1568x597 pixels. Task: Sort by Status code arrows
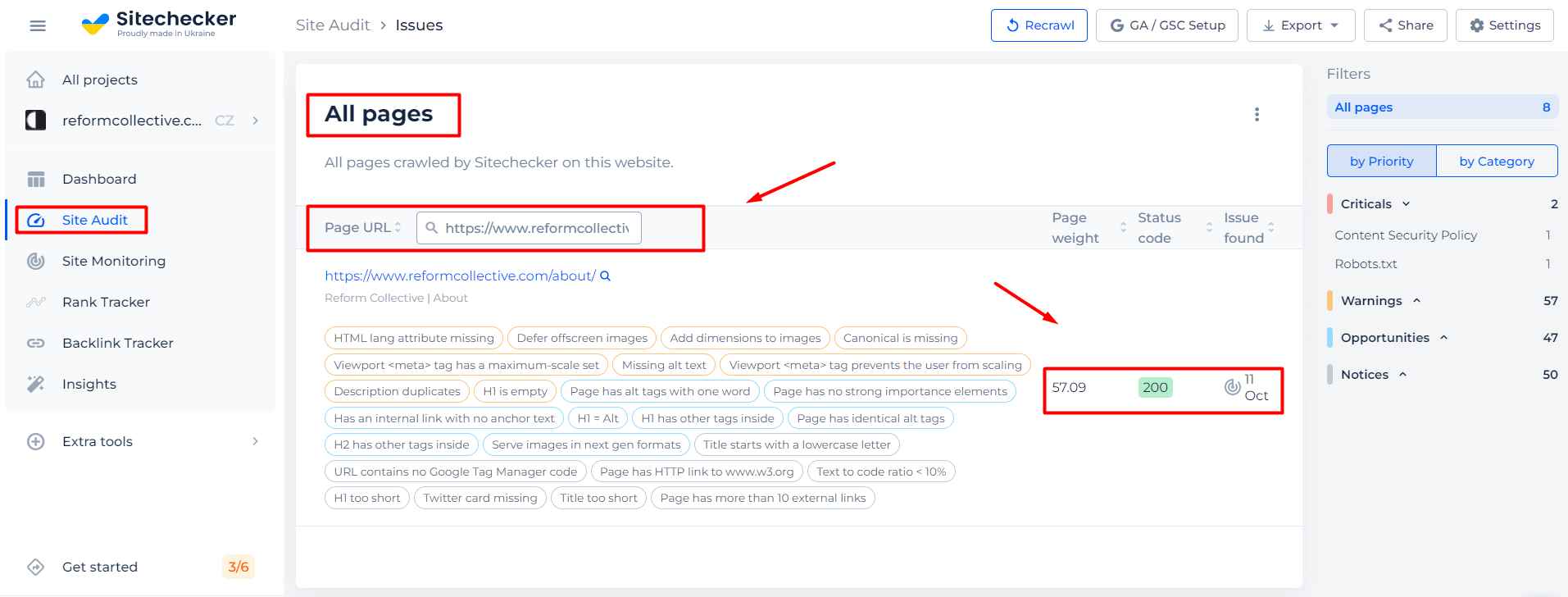1209,227
